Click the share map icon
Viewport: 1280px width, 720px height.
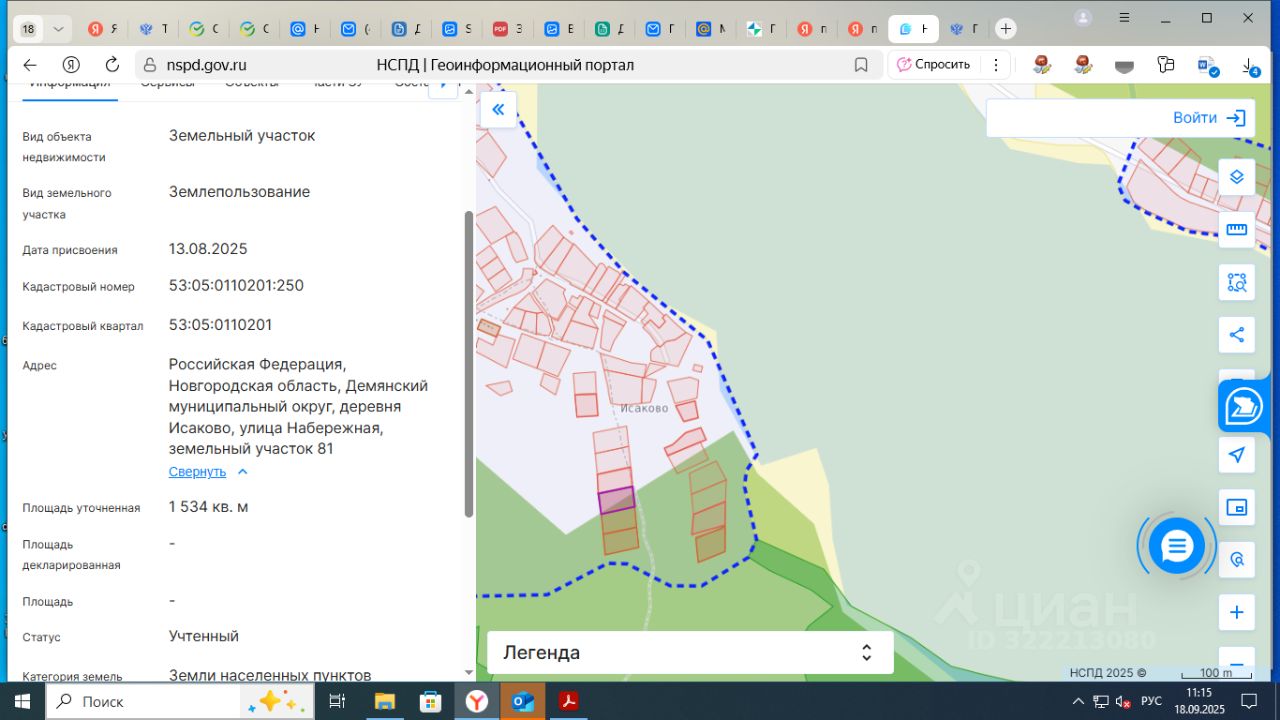pos(1236,335)
